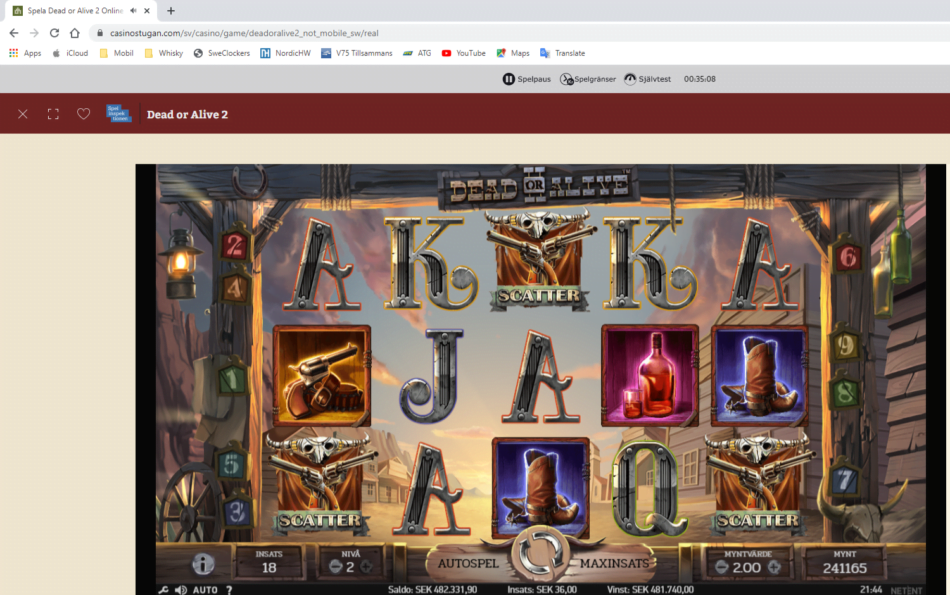Viewport: 950px width, 595px height.
Task: Select payline marker 4
Action: point(235,288)
